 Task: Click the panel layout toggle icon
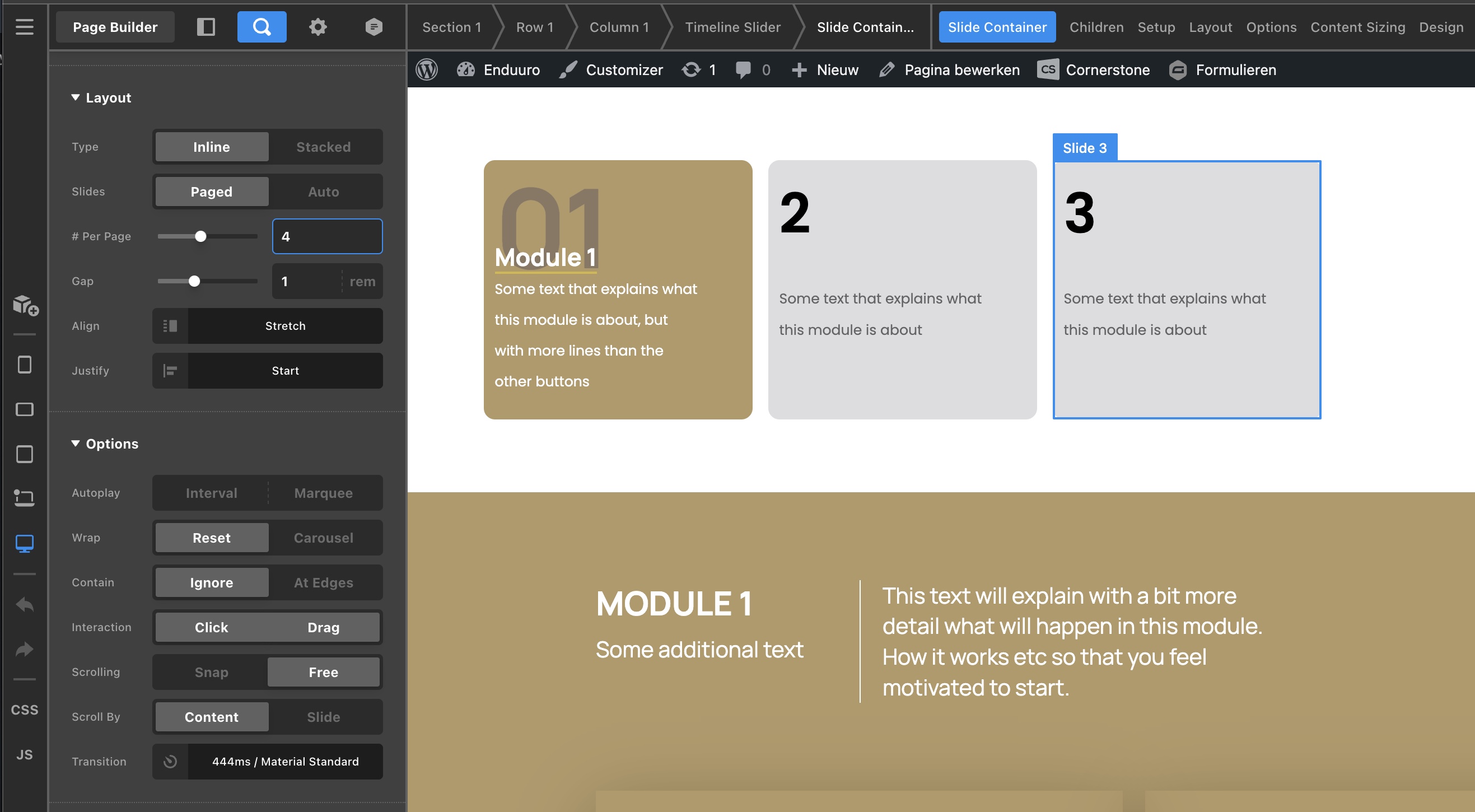[x=206, y=27]
